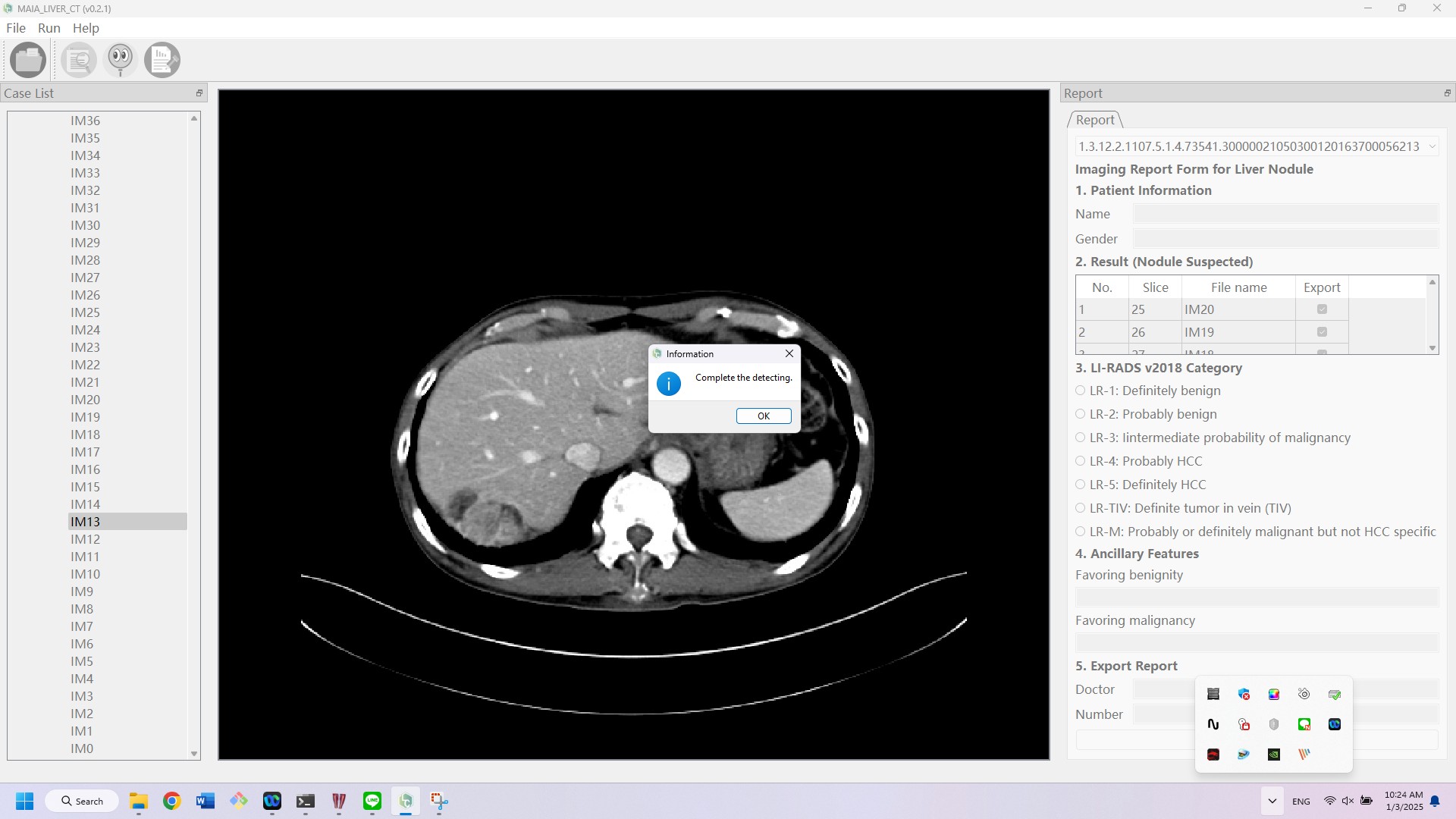
Task: Click Case List scrollbar down arrow
Action: (x=194, y=754)
